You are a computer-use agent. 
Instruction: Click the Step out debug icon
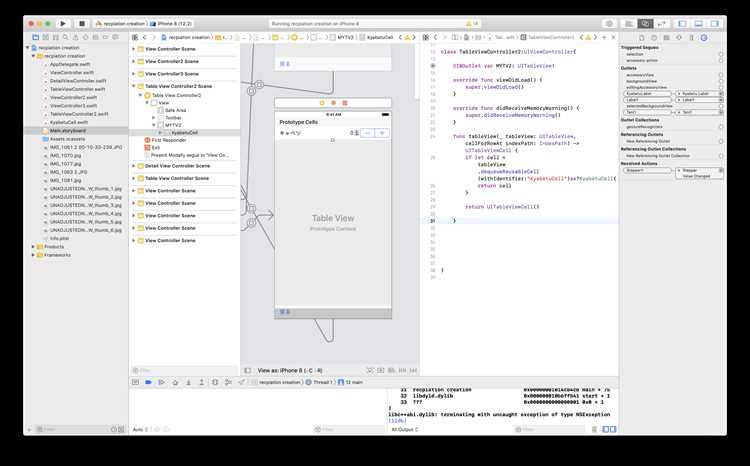tap(201, 382)
